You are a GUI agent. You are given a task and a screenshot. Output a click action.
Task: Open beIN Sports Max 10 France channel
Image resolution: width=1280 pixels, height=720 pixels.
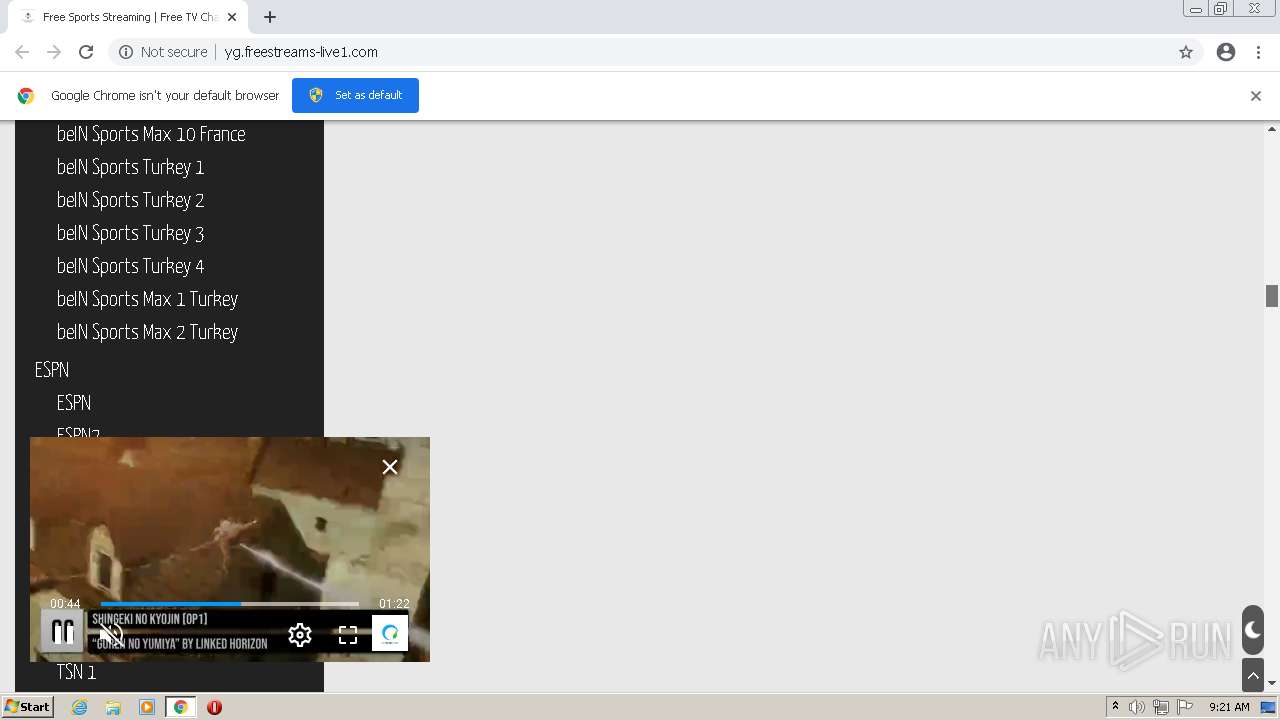151,134
